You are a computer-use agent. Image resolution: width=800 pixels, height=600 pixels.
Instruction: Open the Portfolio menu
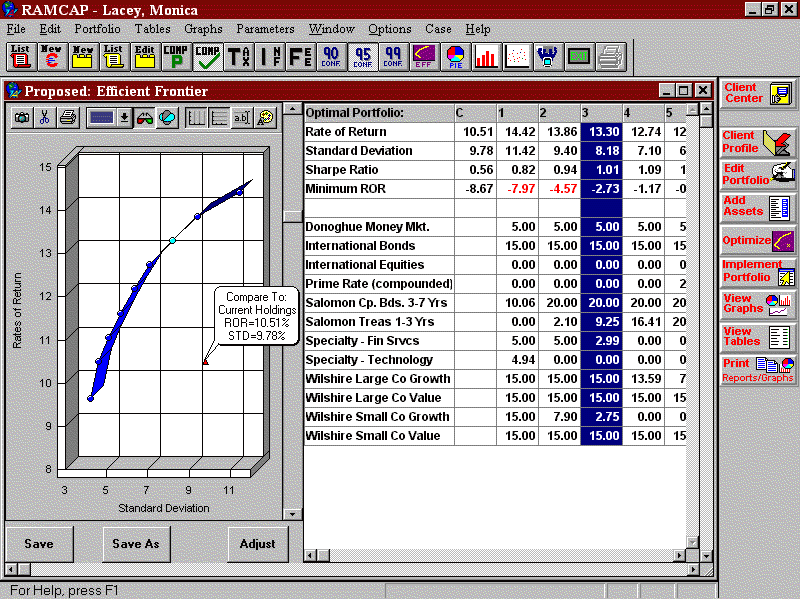tap(96, 29)
